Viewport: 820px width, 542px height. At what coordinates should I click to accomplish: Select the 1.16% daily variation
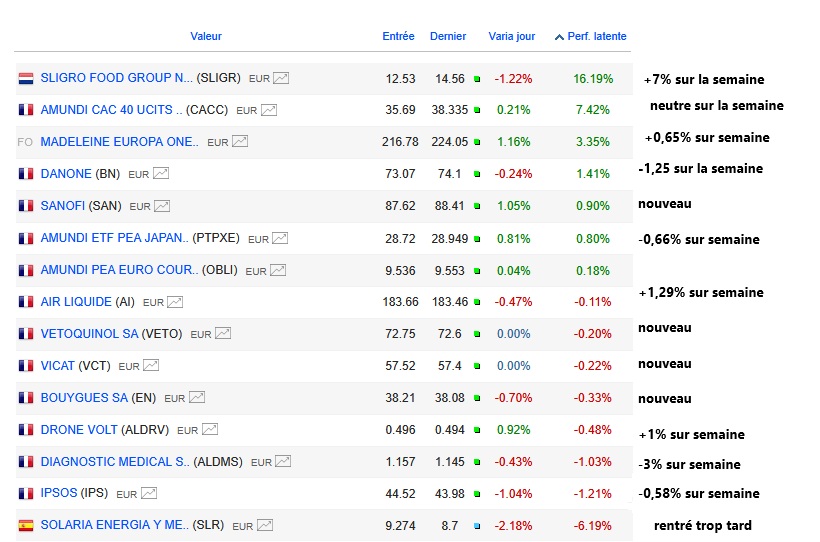[514, 142]
